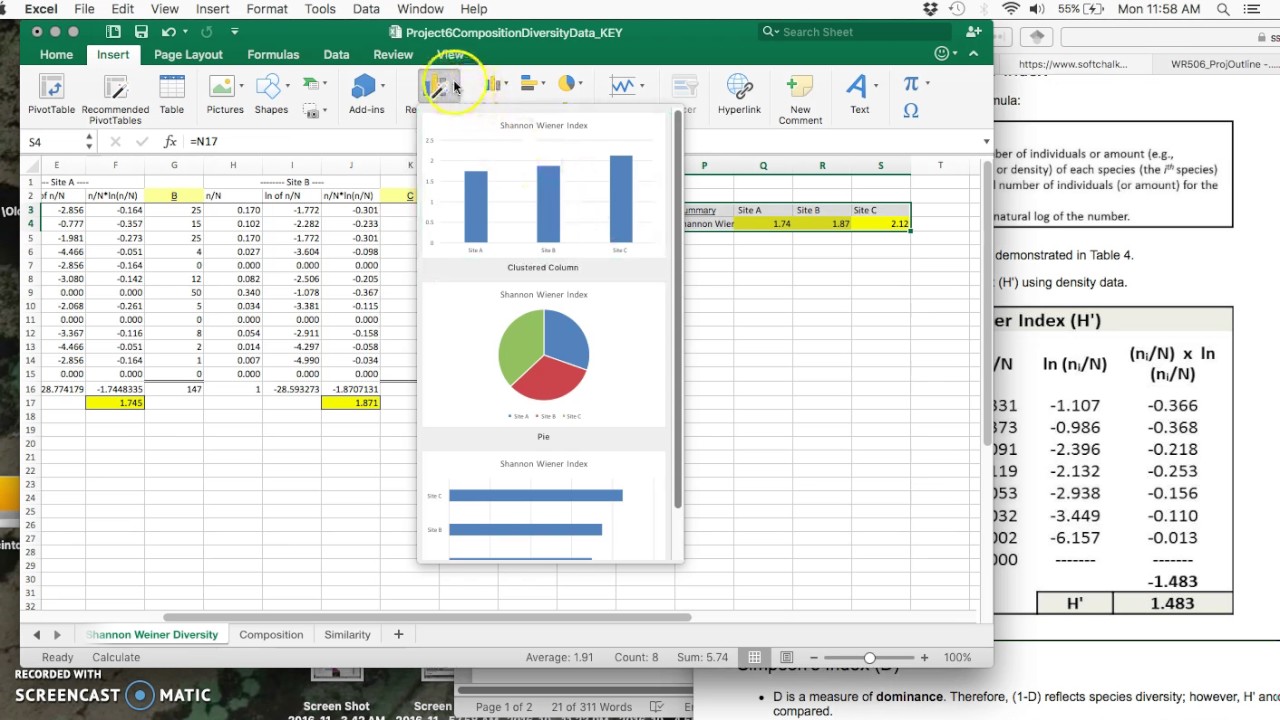Open Shapes dropdown arrow

coord(286,86)
